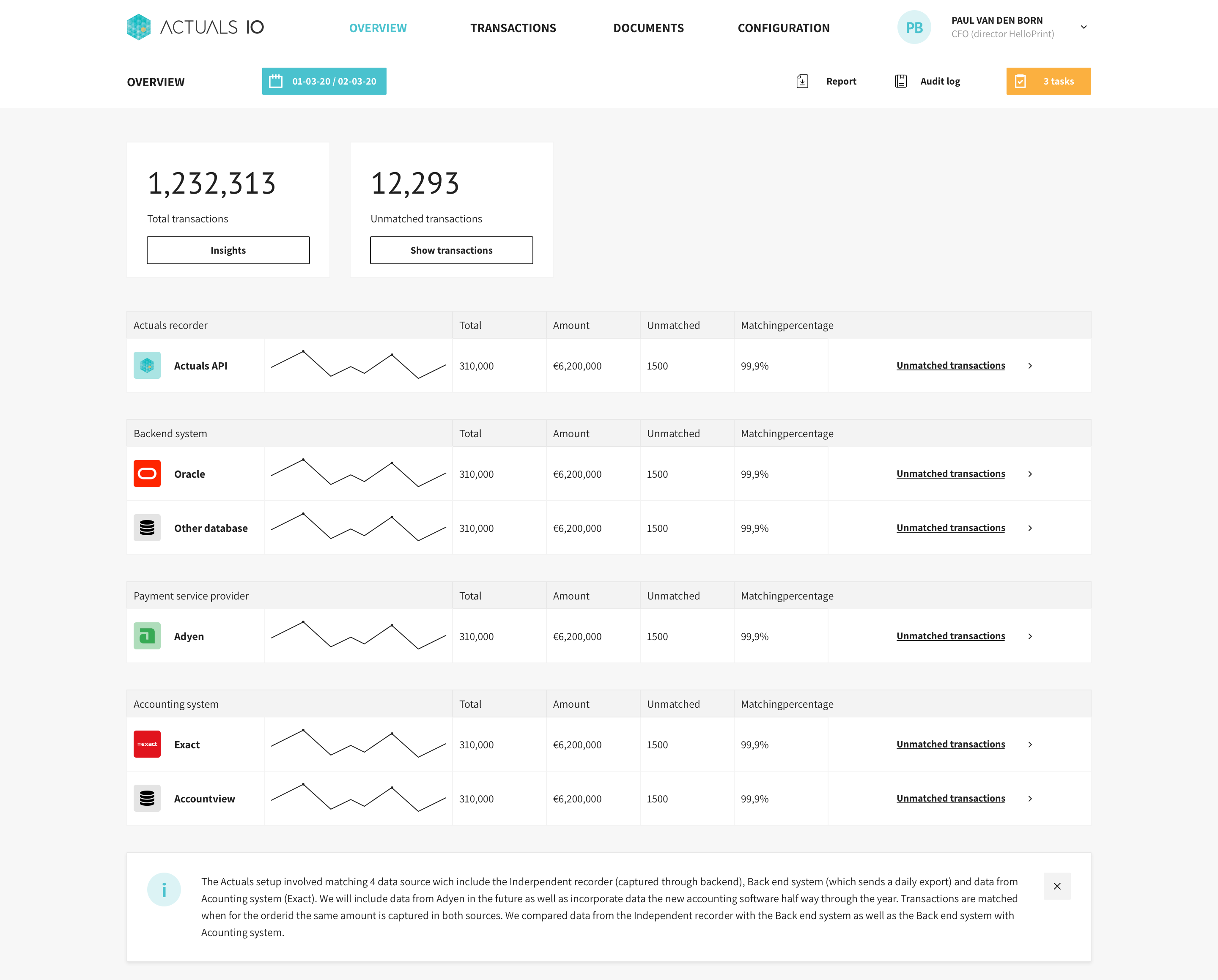Go to the Documents tab
The image size is (1218, 980).
click(648, 27)
